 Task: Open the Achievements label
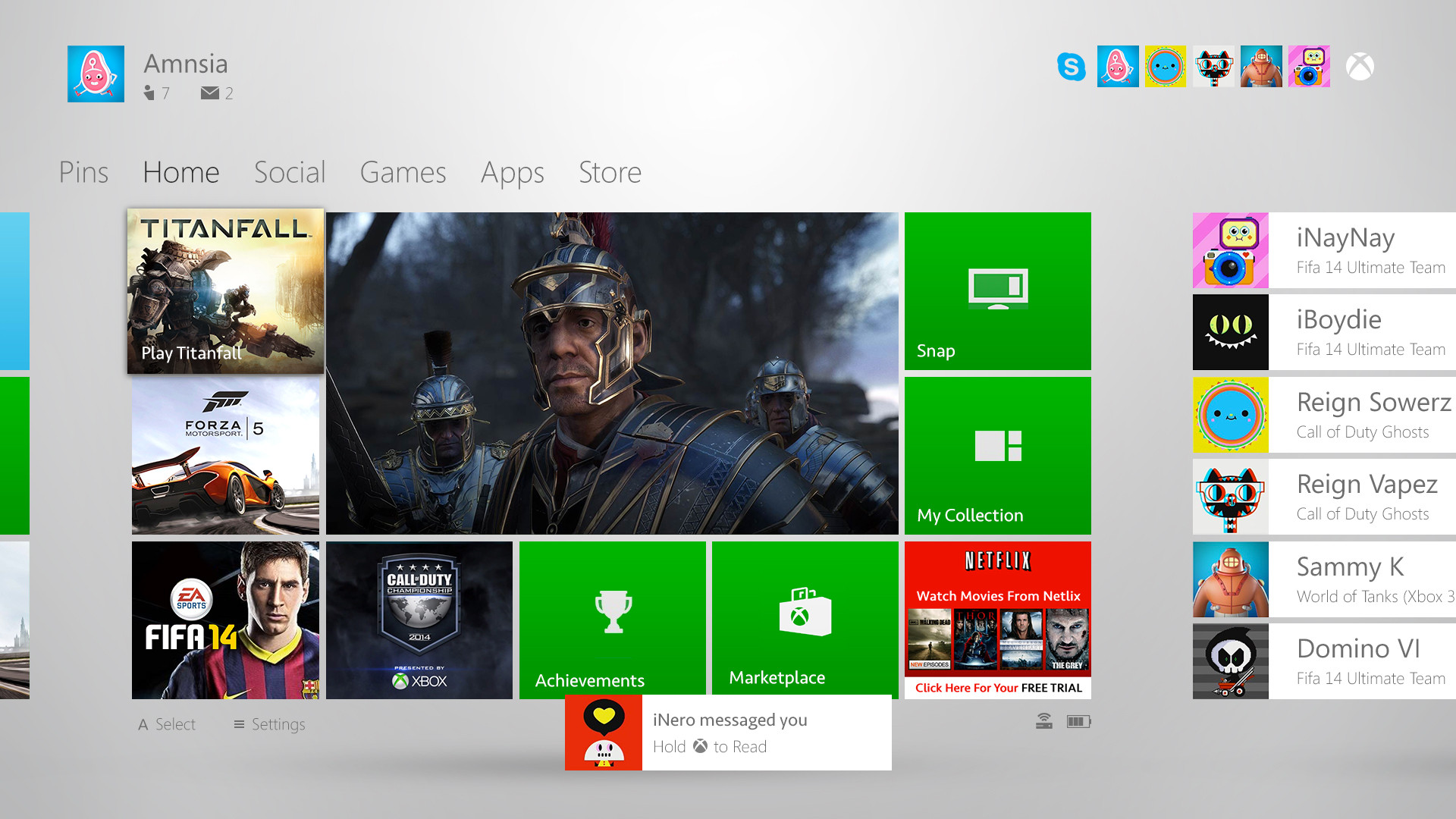click(x=590, y=680)
